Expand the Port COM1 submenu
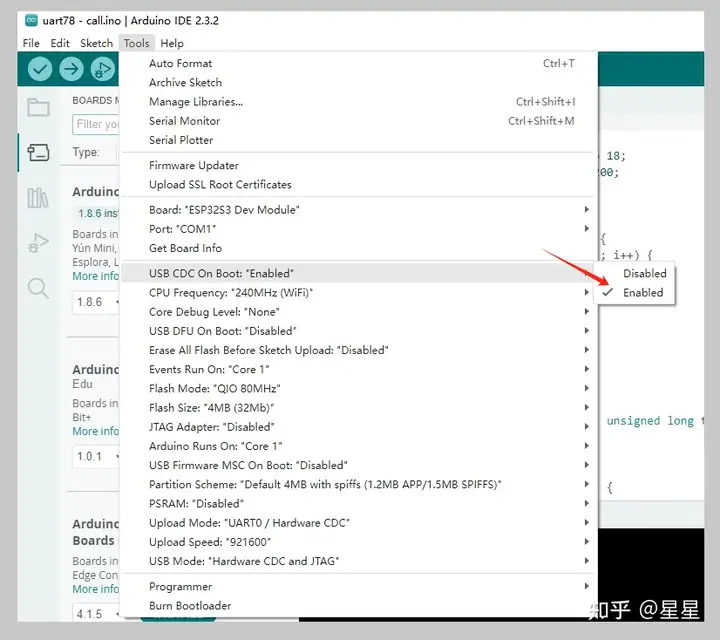Viewport: 720px width, 640px height. tap(359, 229)
